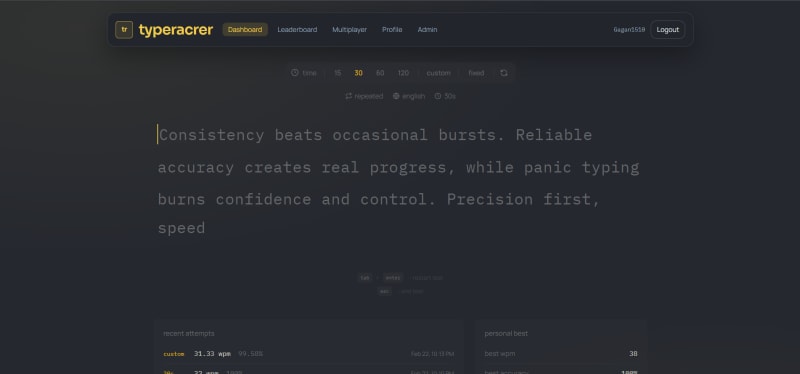Screen dimensions: 800x374
Task: Toggle the fixed text option
Action: tap(476, 73)
